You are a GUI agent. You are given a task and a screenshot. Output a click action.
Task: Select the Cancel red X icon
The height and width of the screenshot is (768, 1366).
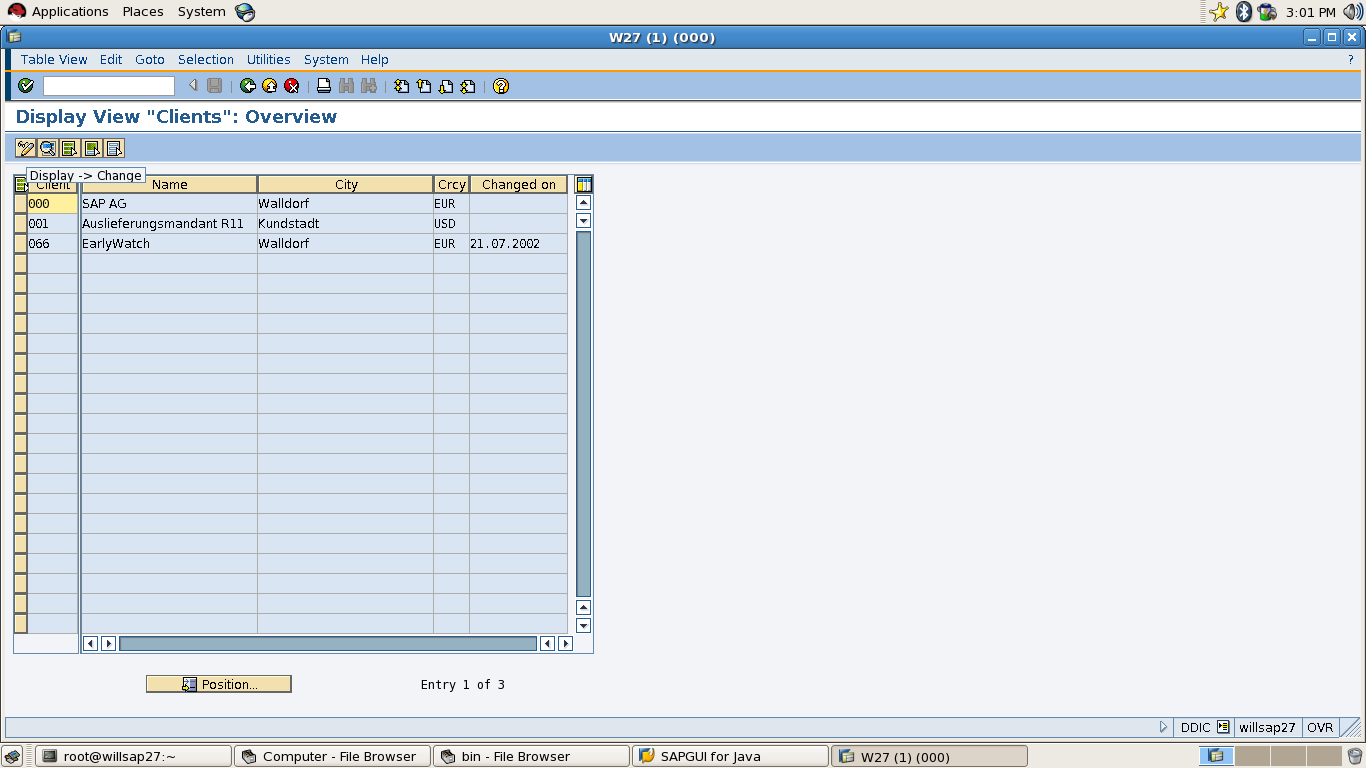point(291,86)
